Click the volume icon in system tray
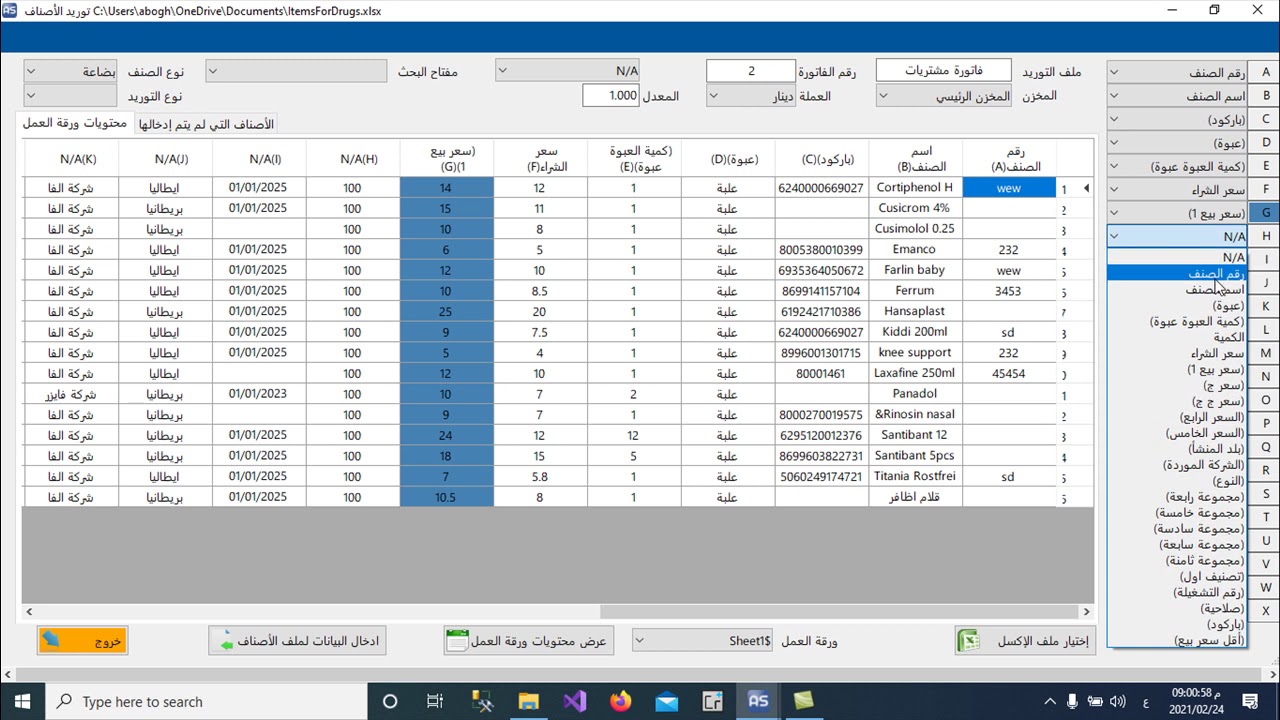Image resolution: width=1280 pixels, height=720 pixels. click(x=1120, y=701)
